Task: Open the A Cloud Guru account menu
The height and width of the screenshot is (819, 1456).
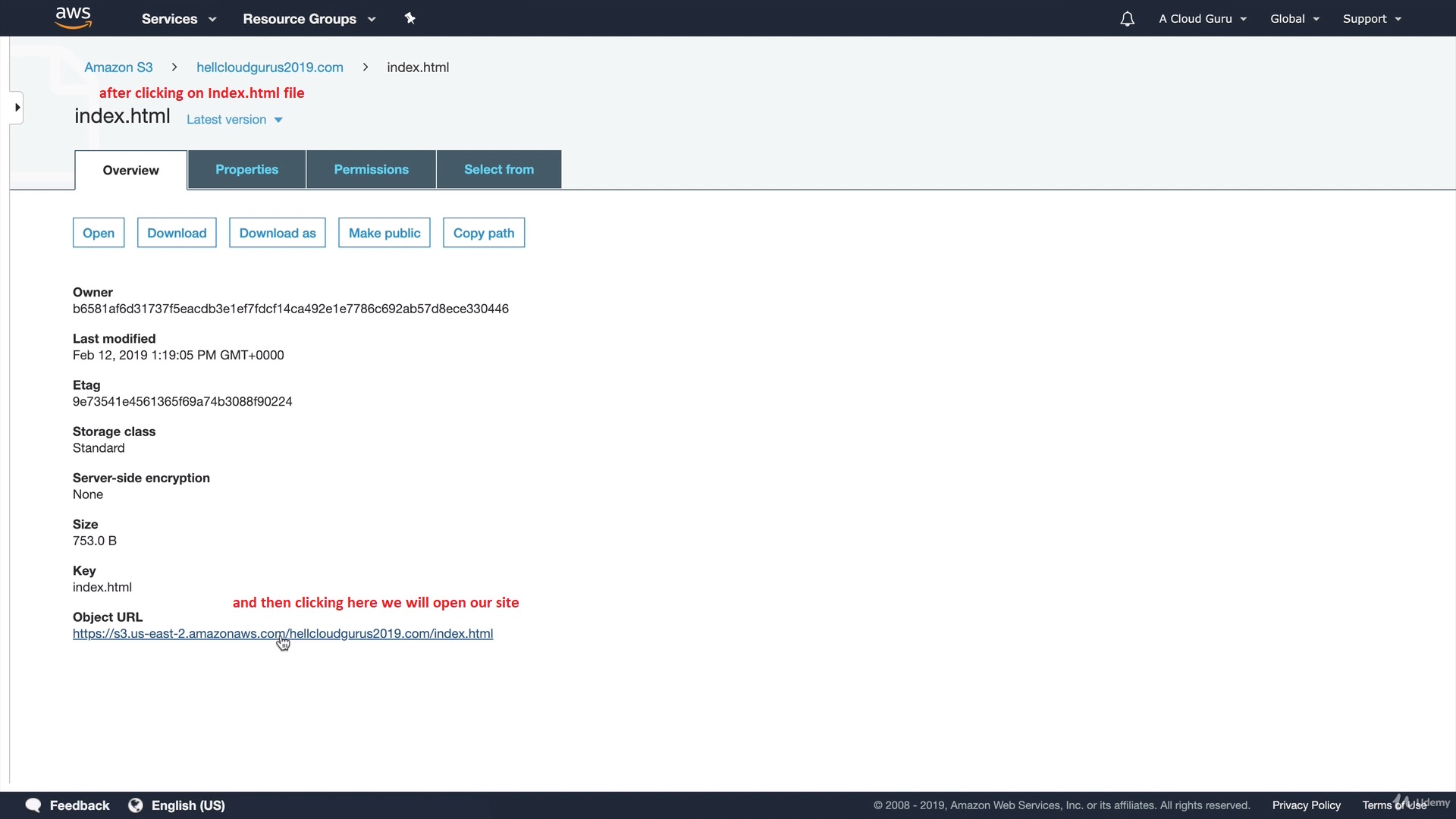Action: [1202, 19]
